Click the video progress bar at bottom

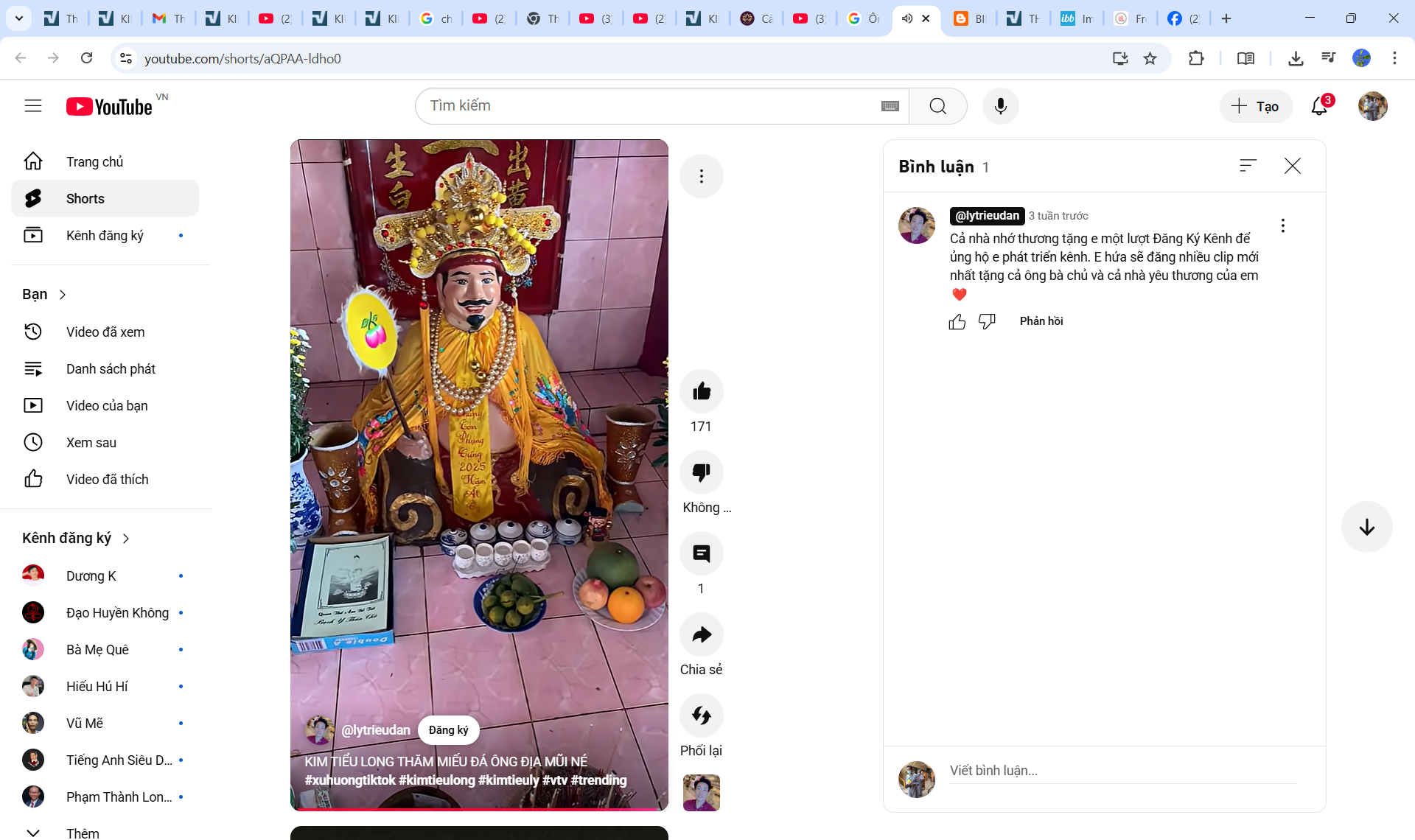[x=479, y=808]
